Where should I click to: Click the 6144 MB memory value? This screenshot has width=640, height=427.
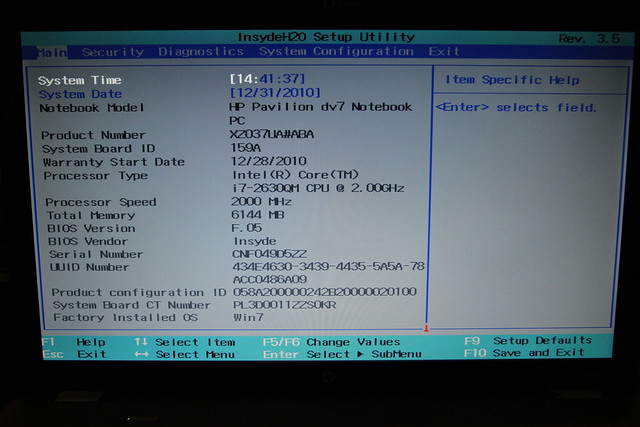click(x=258, y=214)
